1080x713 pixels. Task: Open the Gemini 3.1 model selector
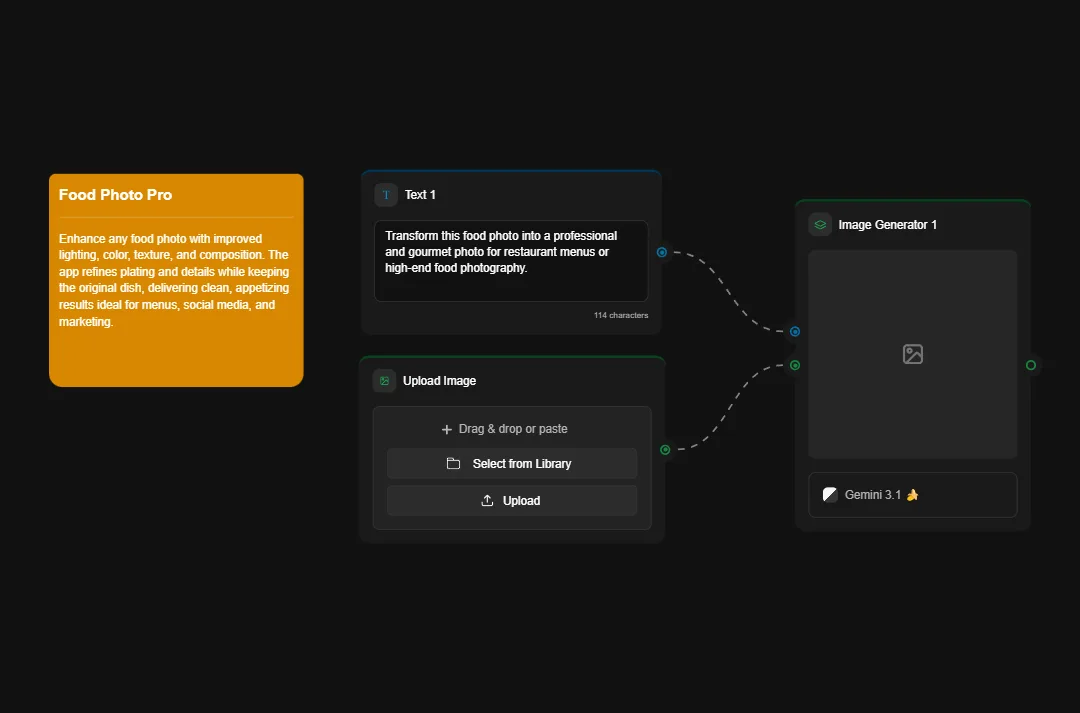(x=912, y=495)
